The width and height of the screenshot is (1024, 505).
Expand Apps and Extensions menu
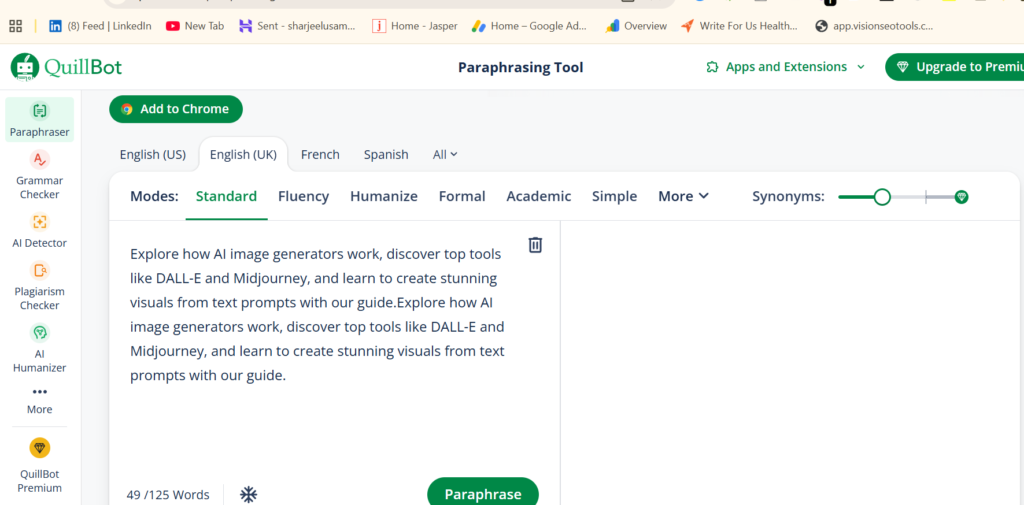785,67
